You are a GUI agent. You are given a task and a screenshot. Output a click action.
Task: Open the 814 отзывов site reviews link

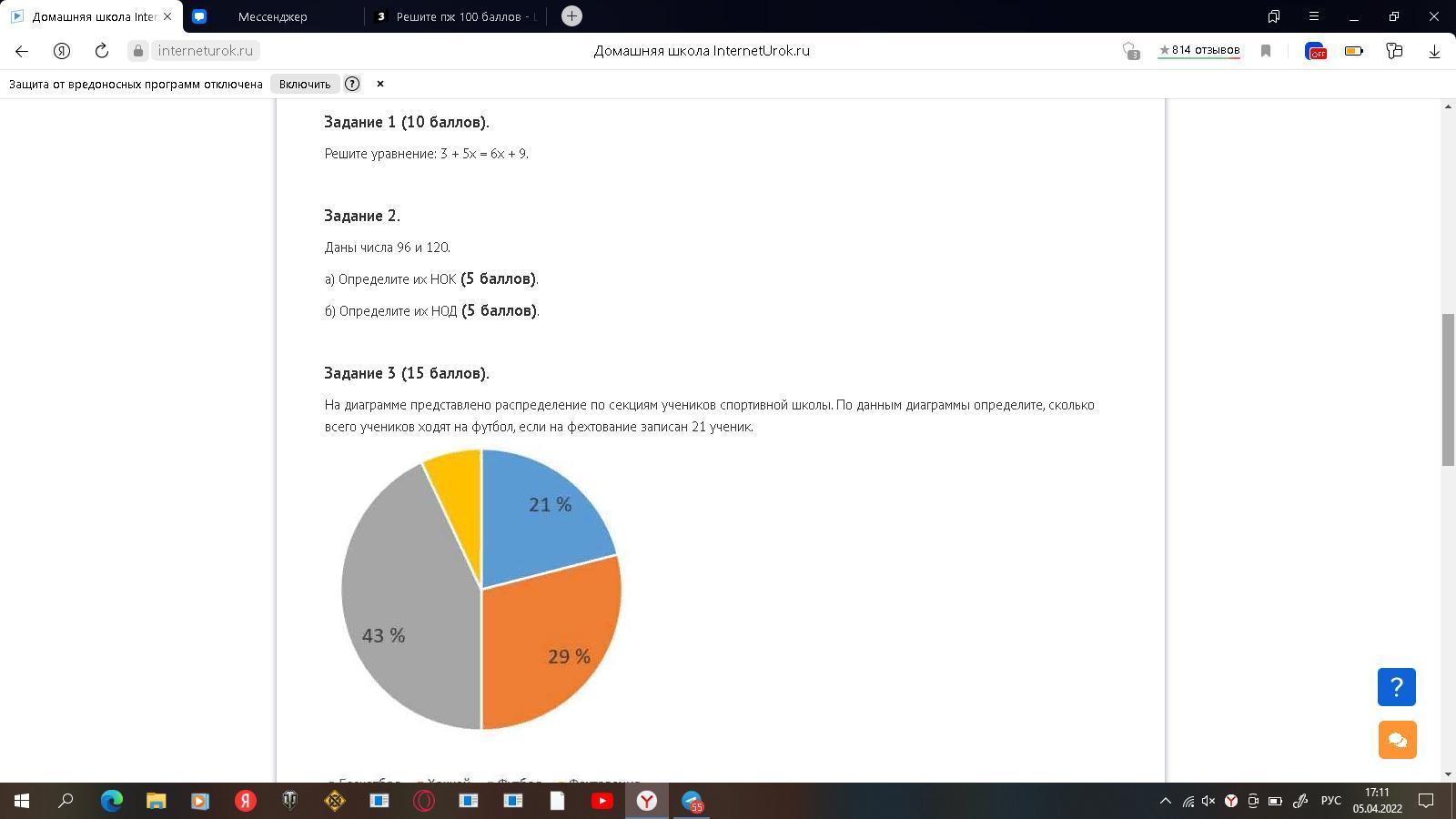tap(1198, 50)
